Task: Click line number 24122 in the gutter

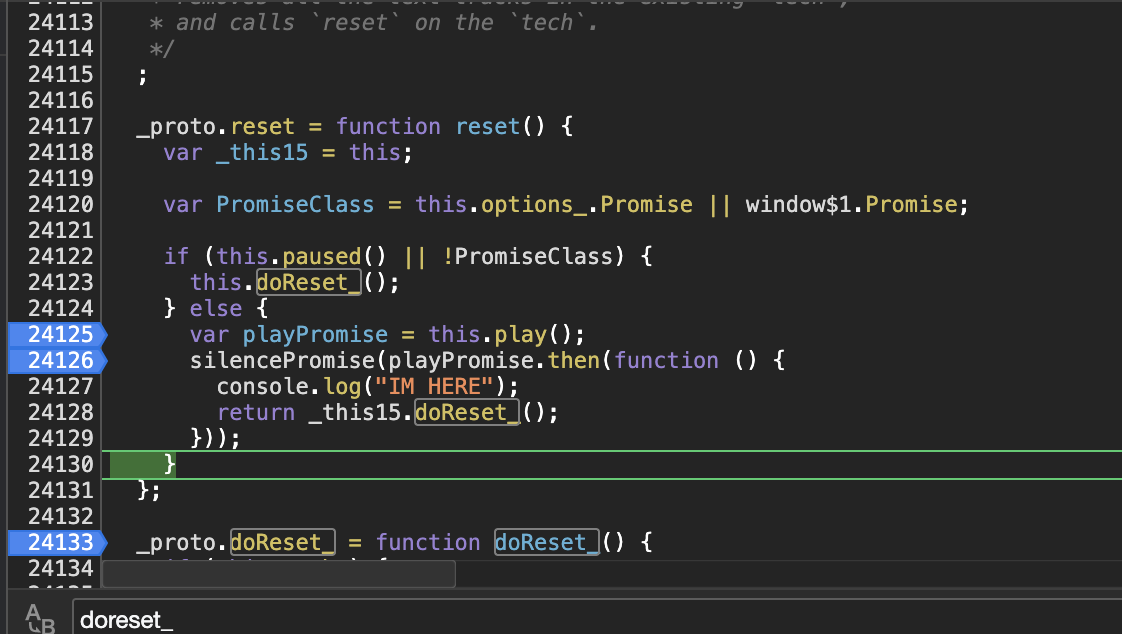Action: [61, 256]
